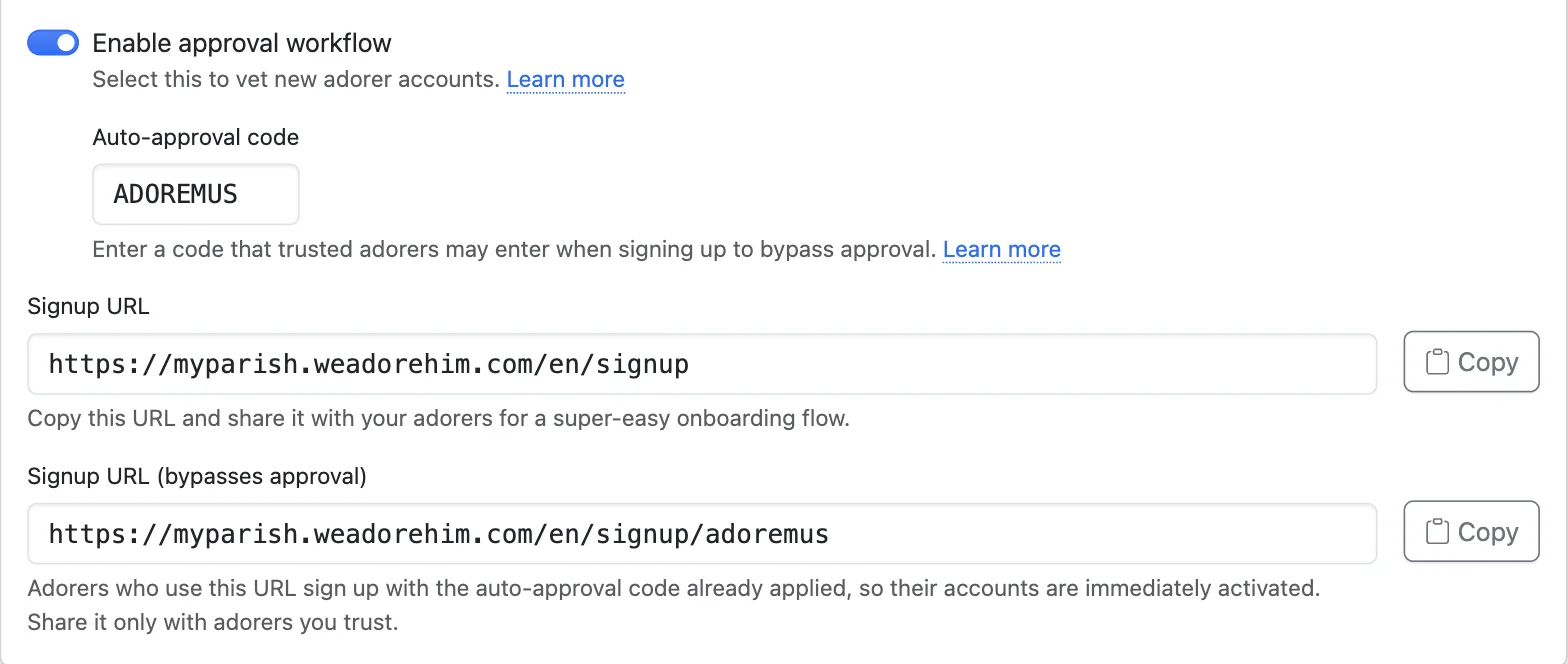Select the signup URL ending in /adoremus
This screenshot has height=664, width=1568.
coord(702,534)
